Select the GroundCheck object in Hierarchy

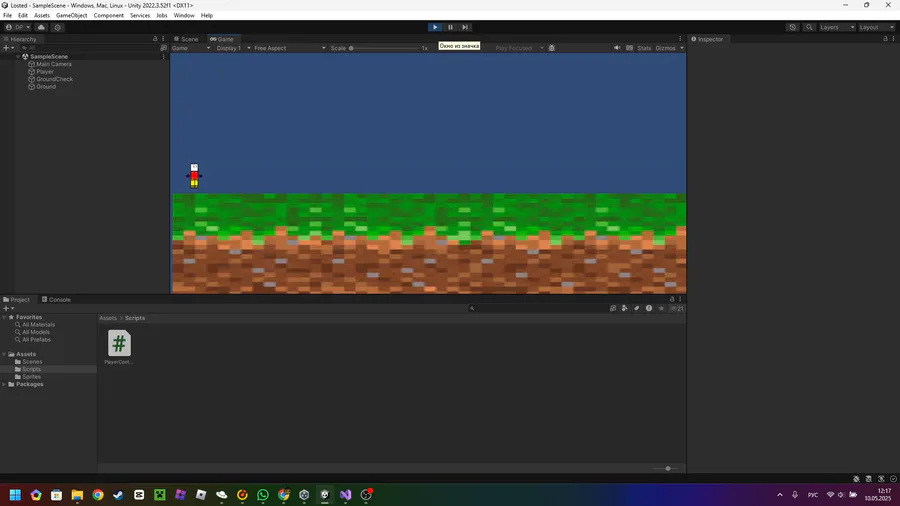[x=55, y=79]
